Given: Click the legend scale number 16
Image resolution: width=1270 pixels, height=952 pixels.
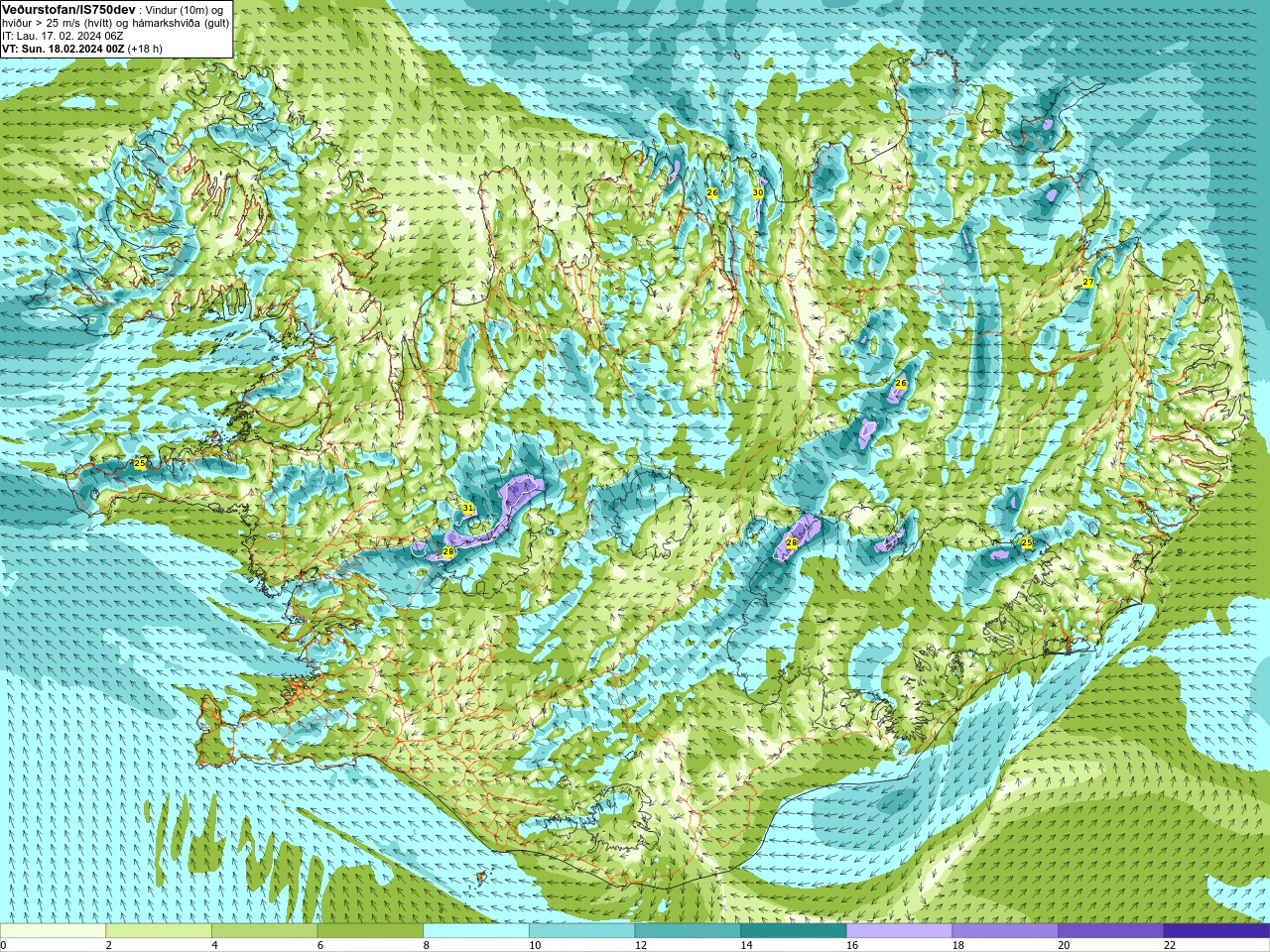Looking at the screenshot, I should click(851, 945).
